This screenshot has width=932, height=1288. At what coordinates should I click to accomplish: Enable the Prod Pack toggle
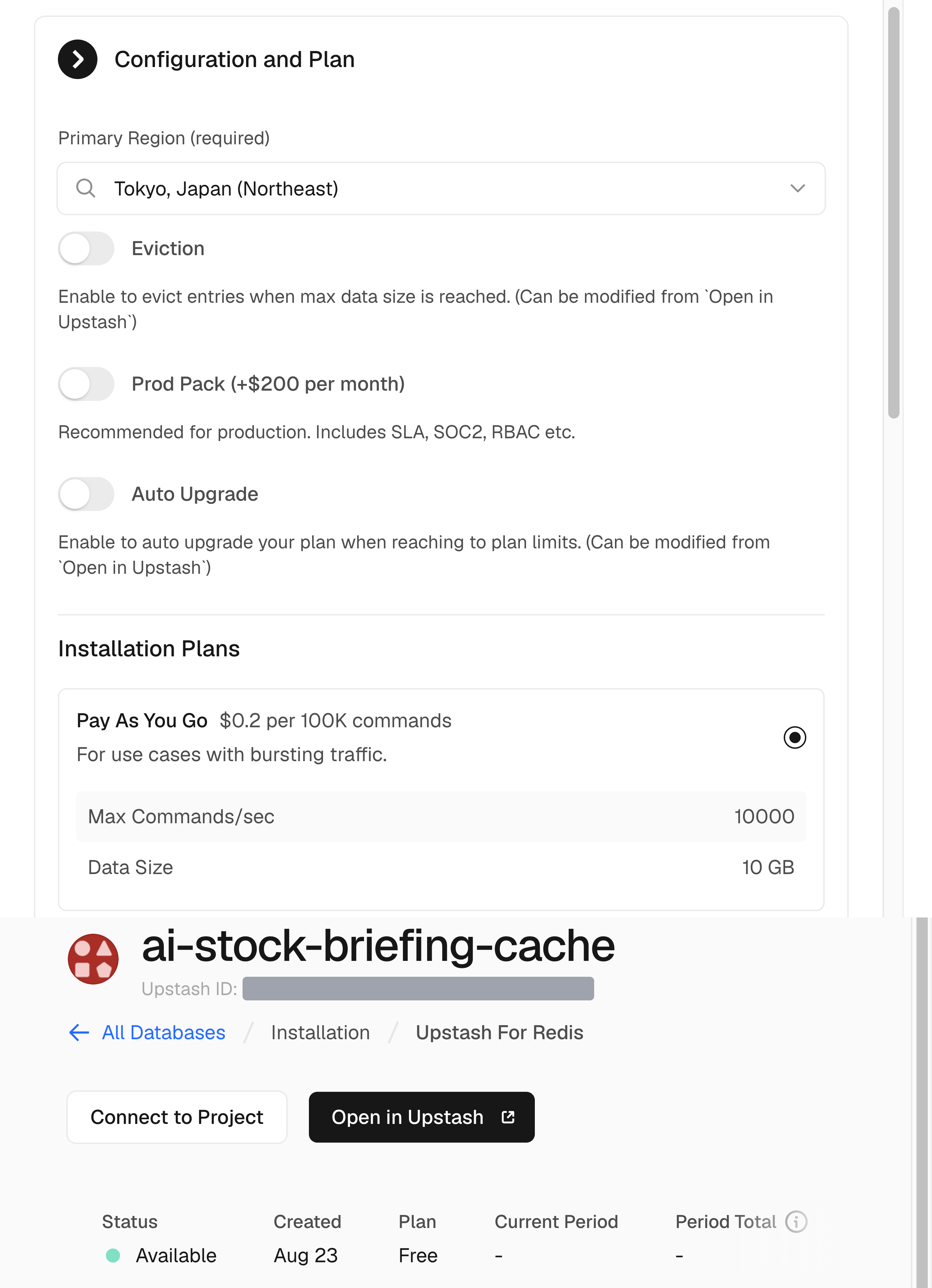pyautogui.click(x=86, y=384)
